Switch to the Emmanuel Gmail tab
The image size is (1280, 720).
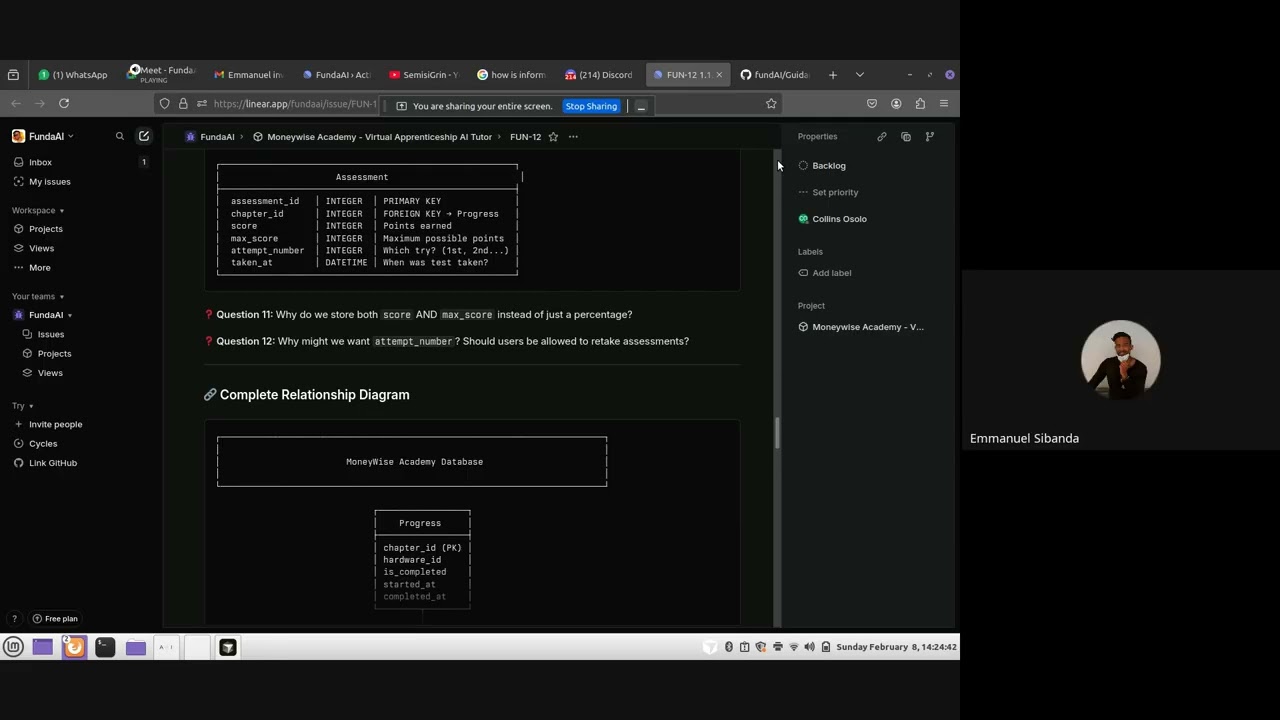pos(249,75)
